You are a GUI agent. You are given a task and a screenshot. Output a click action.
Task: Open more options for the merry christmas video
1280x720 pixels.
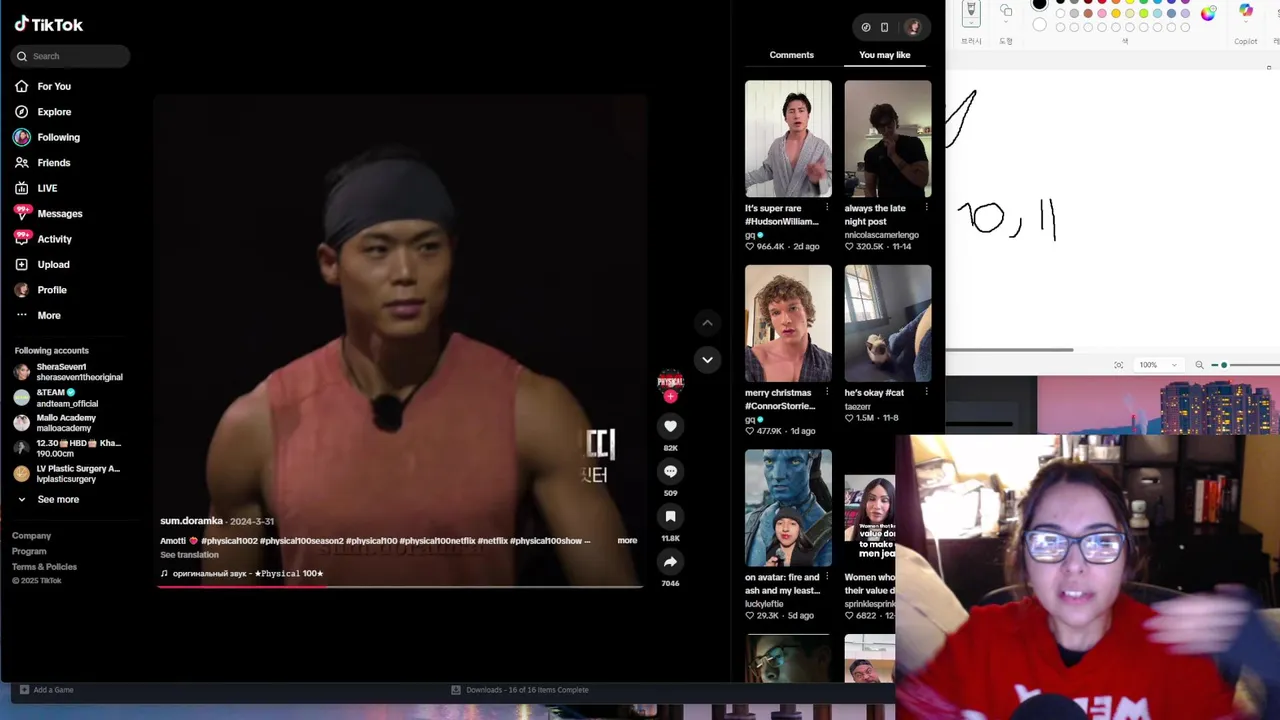point(827,393)
